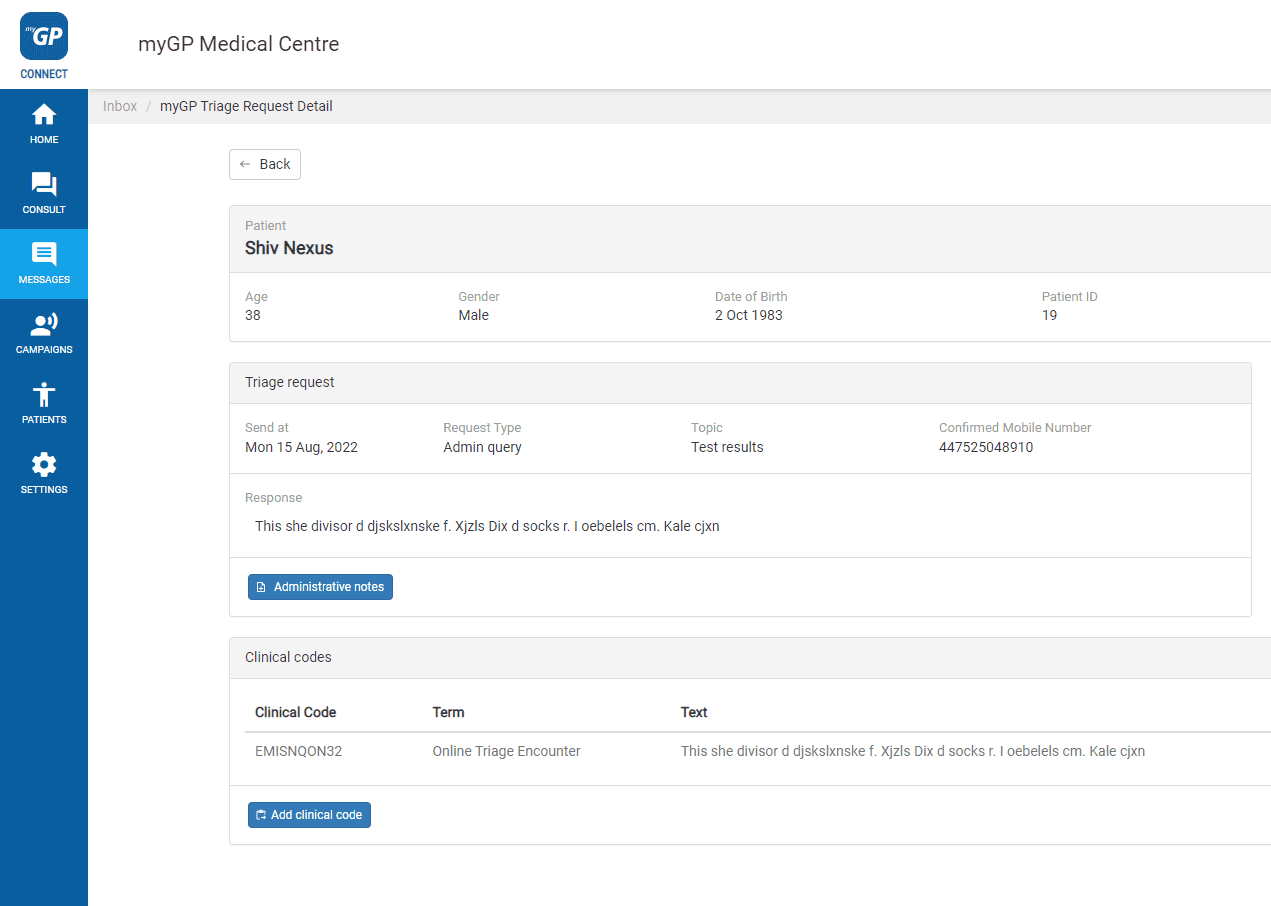Select the term Online Triage Encounter
Image resolution: width=1271 pixels, height=906 pixels.
506,751
